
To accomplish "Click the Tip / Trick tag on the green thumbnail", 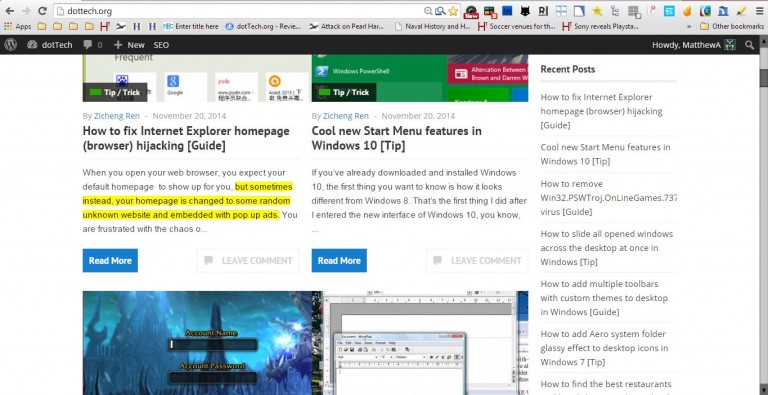I will pos(344,92).
